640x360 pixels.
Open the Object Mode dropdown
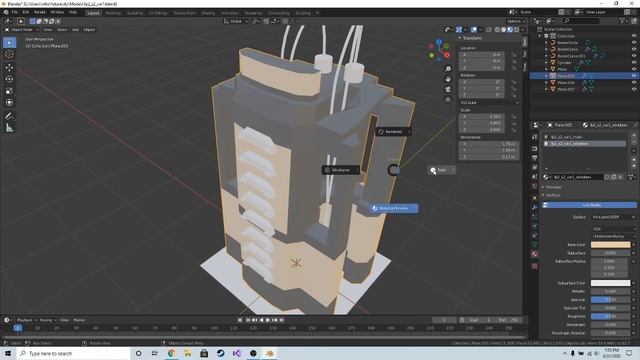(22, 30)
